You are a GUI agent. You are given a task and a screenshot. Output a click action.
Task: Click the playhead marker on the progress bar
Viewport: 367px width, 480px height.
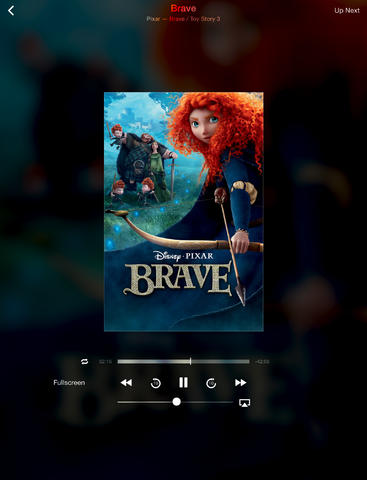click(190, 361)
